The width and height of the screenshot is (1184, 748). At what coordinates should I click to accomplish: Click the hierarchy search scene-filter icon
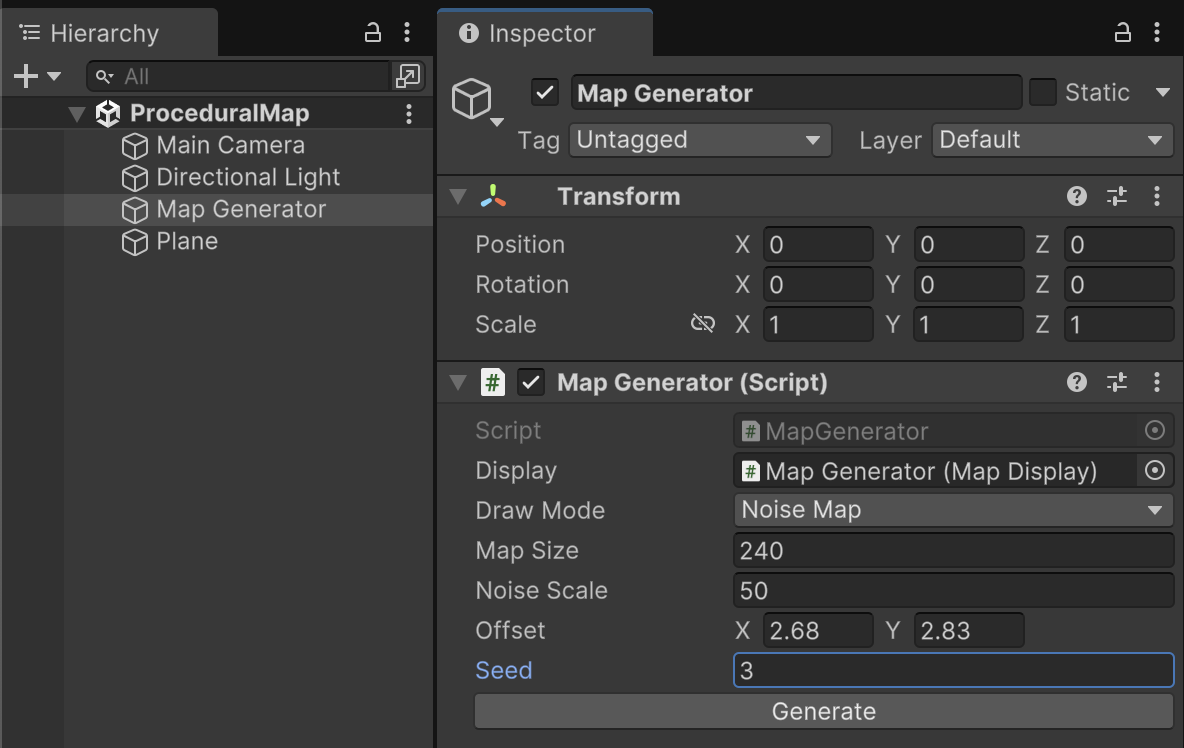pyautogui.click(x=408, y=76)
